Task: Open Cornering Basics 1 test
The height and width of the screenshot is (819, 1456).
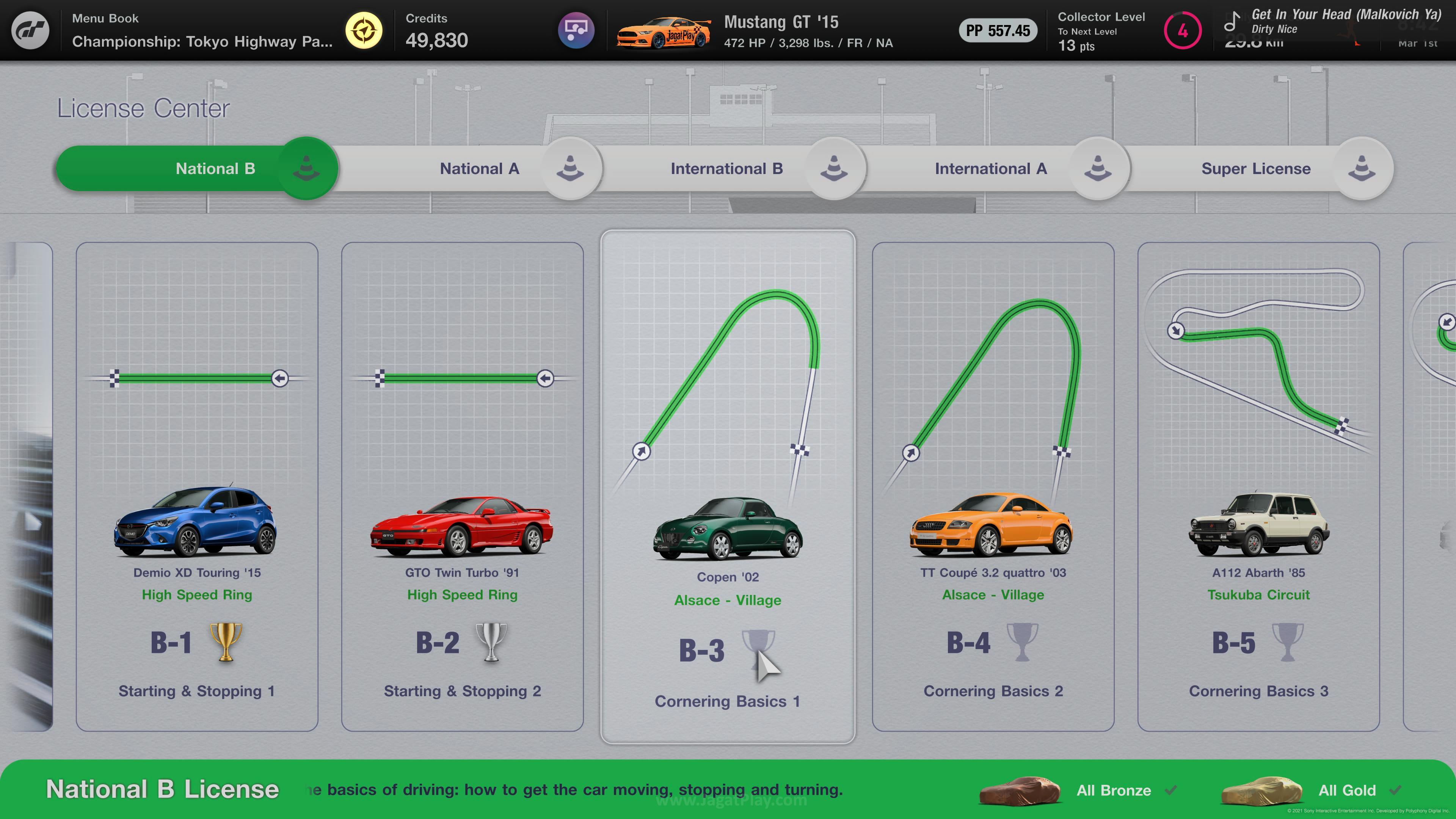Action: [x=728, y=486]
